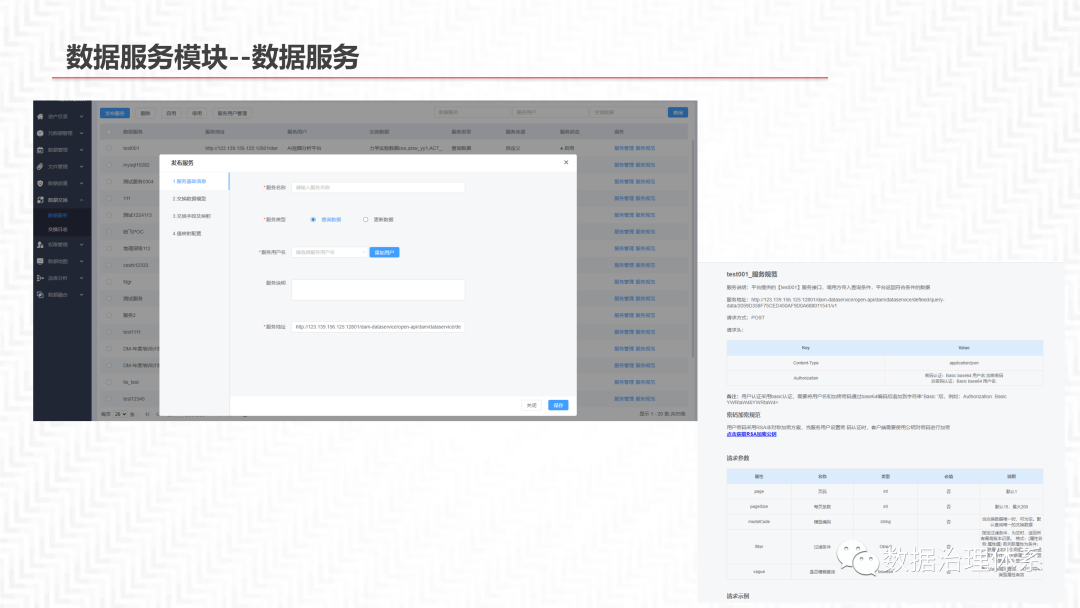Check the test001 row checkbox
This screenshot has height=608, width=1080.
tap(108, 148)
